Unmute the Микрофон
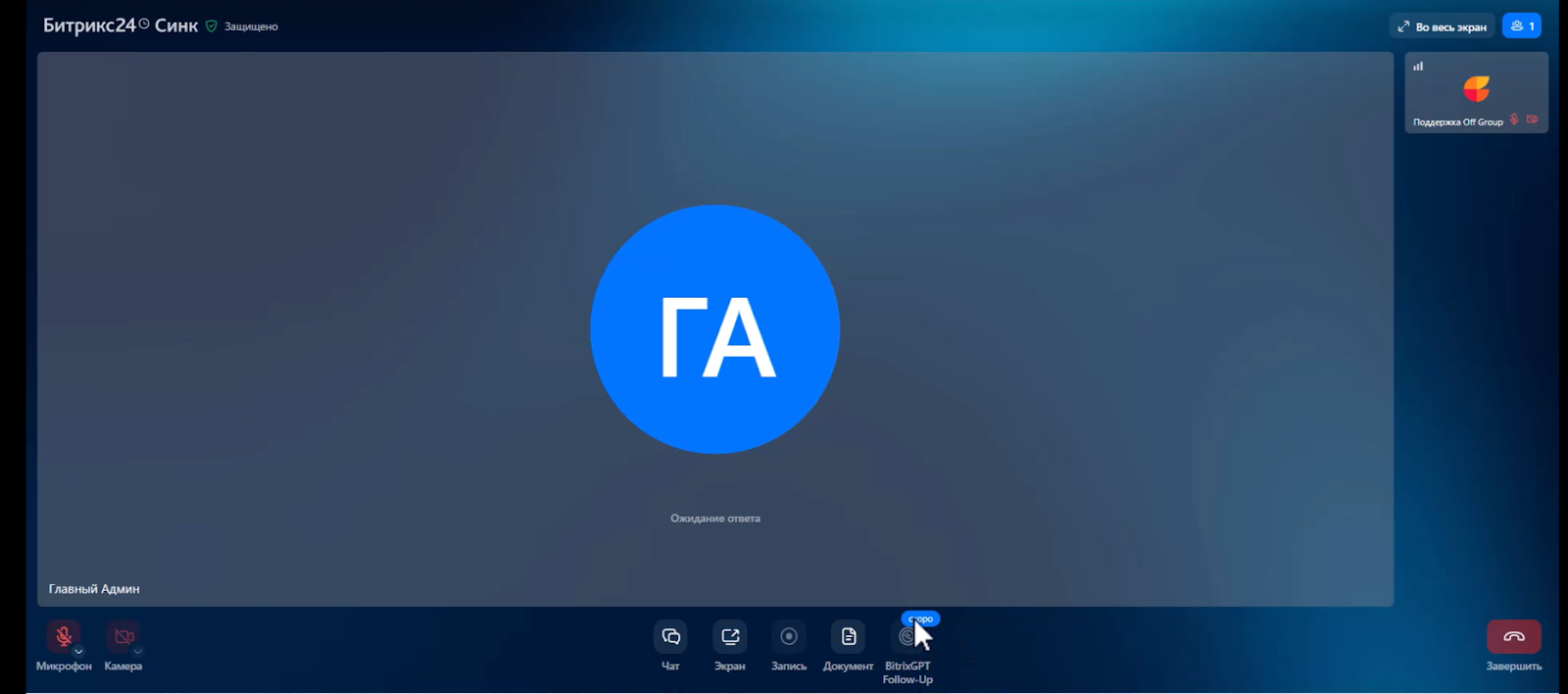The height and width of the screenshot is (694, 1568). click(x=63, y=636)
